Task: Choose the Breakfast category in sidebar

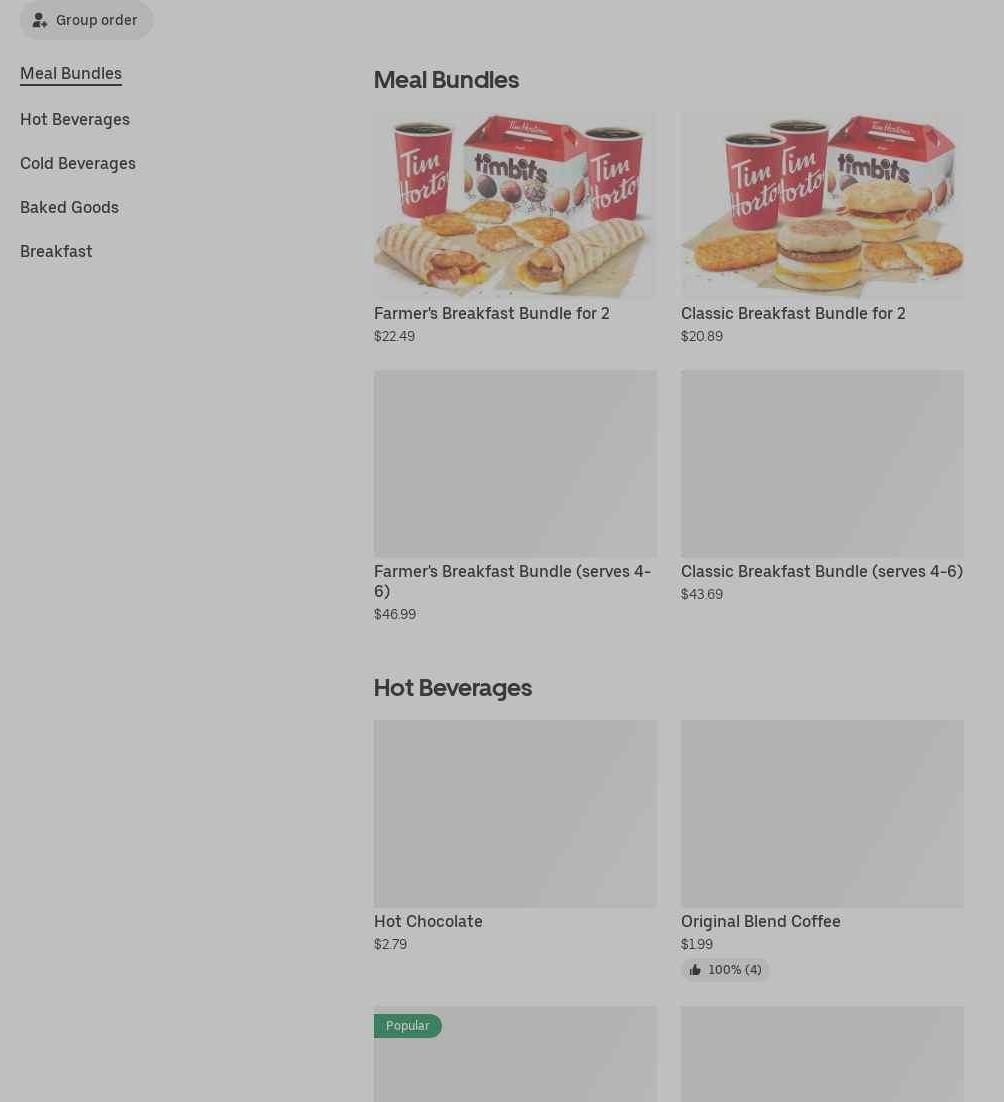Action: pyautogui.click(x=56, y=252)
